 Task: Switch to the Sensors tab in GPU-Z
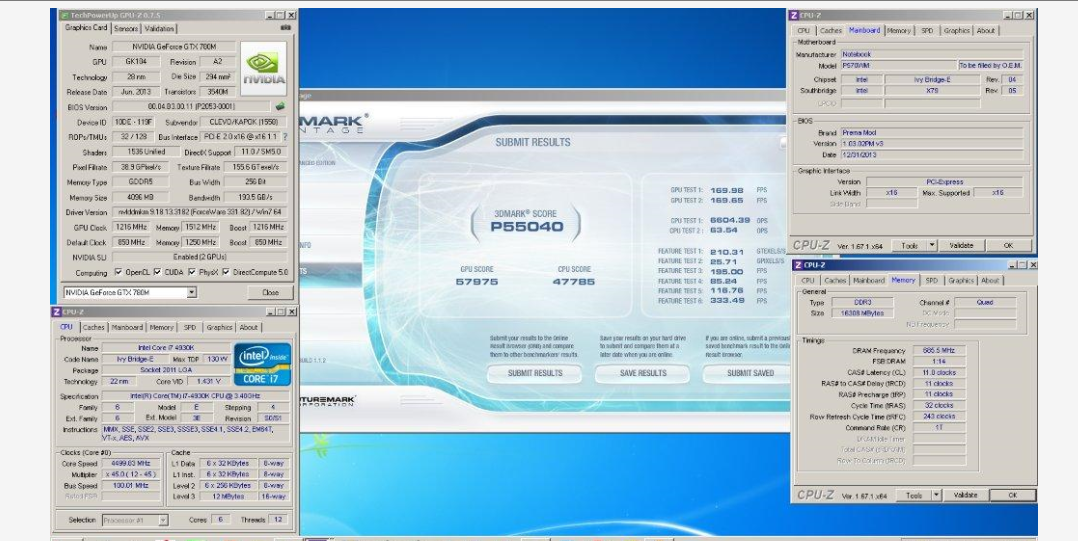pyautogui.click(x=126, y=29)
